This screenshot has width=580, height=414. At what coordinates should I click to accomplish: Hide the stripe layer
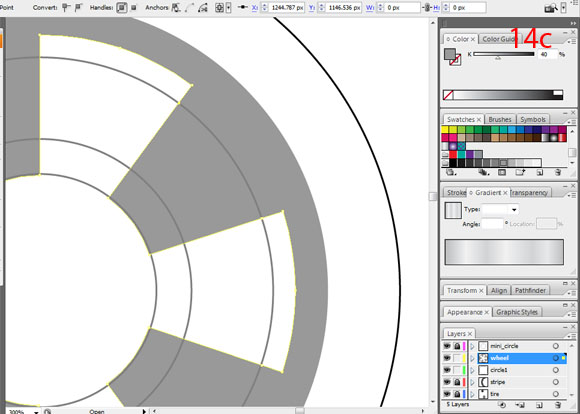coord(447,382)
